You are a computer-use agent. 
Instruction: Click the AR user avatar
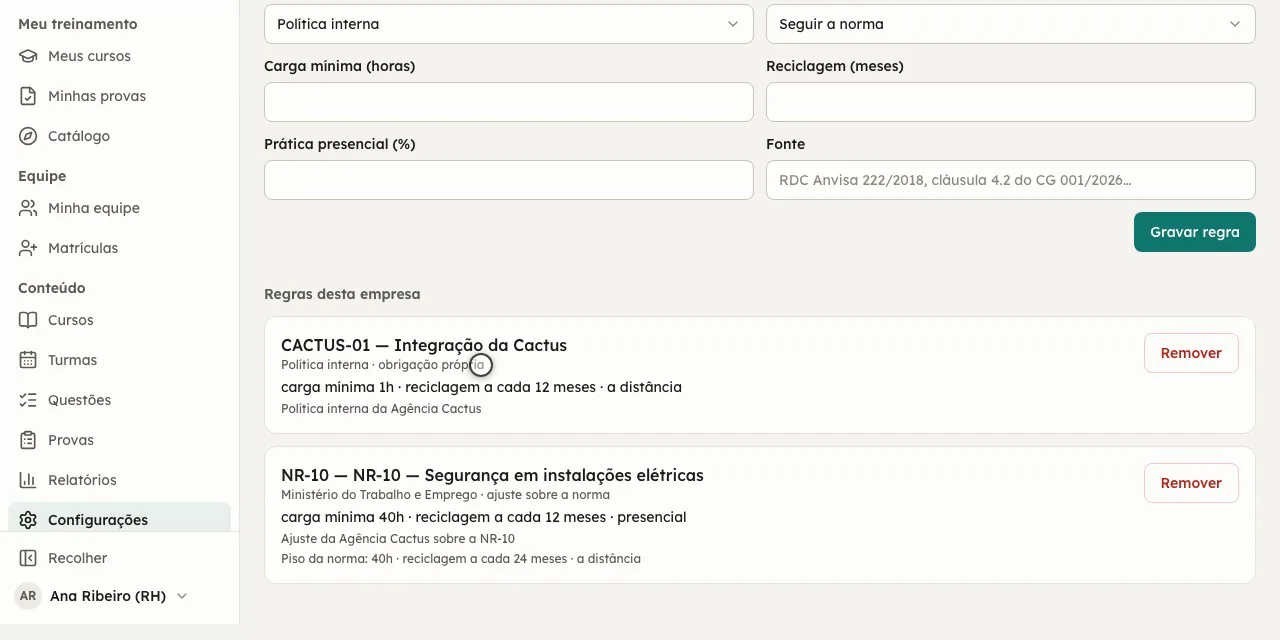[x=28, y=596]
